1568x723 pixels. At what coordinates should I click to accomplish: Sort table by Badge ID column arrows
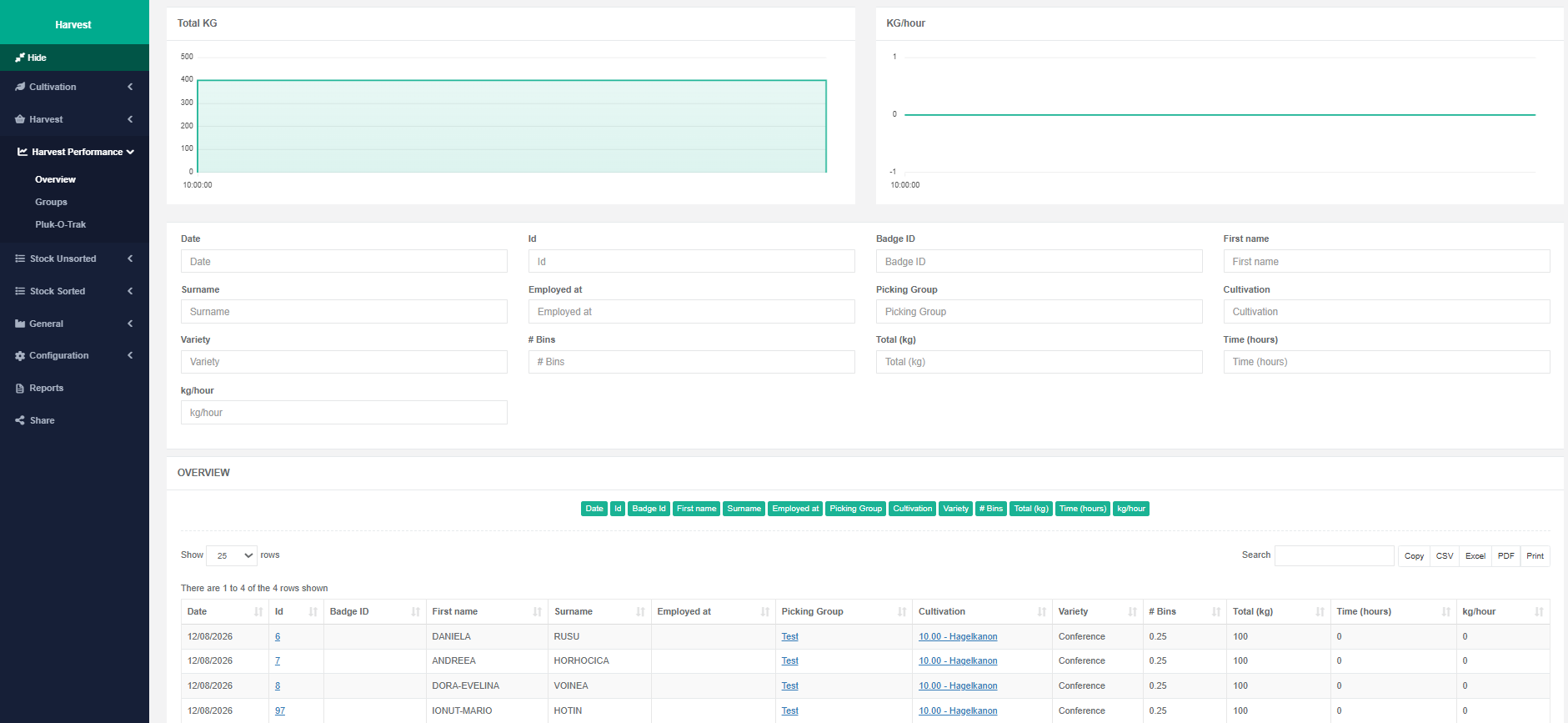click(415, 612)
